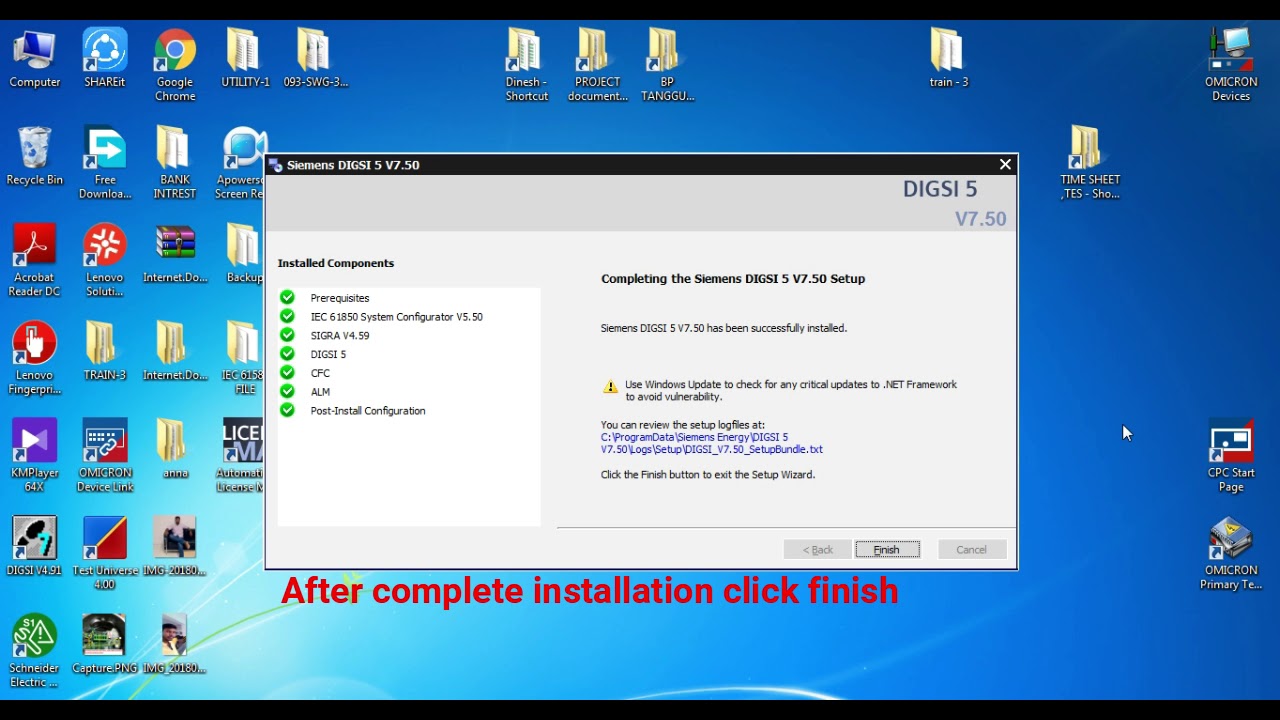This screenshot has width=1280, height=720.
Task: Open DIGSI V4.91 desktop icon
Action: [35, 547]
